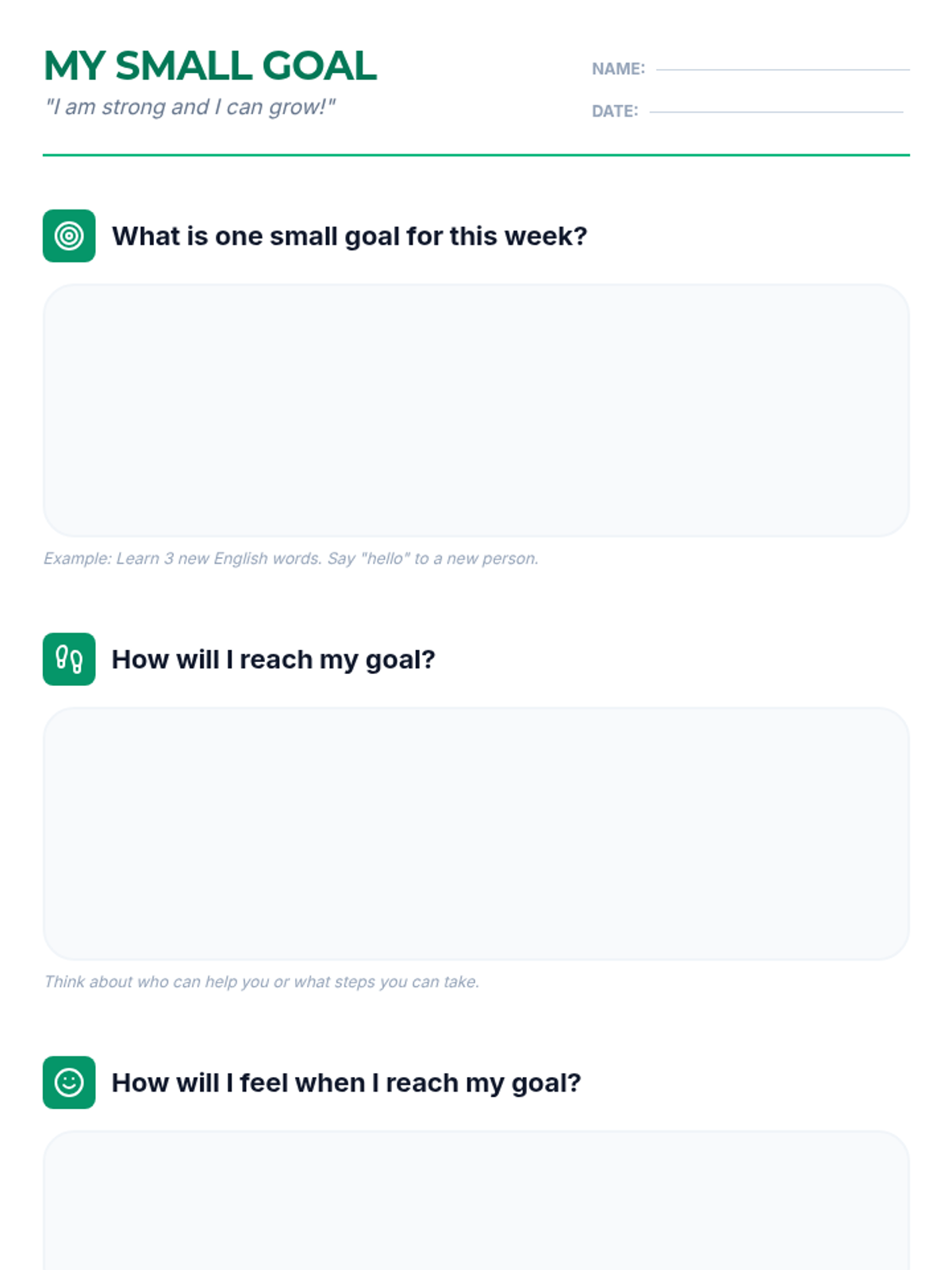Click the reach my goal answer box

click(476, 833)
